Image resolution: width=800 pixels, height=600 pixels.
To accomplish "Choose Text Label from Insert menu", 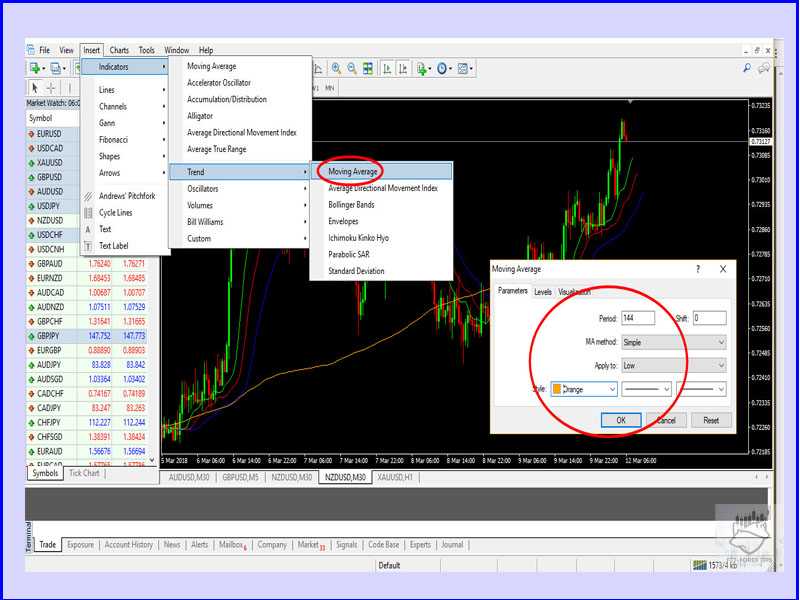I will 125,246.
